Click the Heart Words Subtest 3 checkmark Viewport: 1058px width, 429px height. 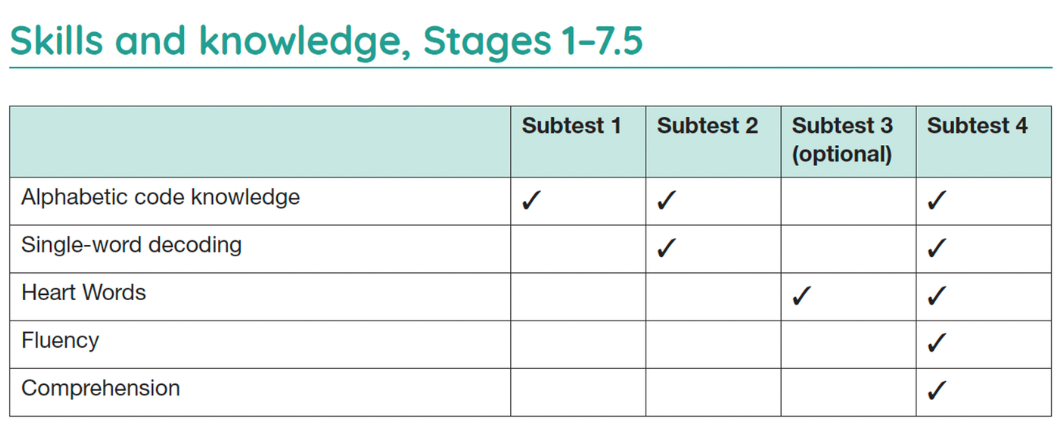(x=801, y=296)
